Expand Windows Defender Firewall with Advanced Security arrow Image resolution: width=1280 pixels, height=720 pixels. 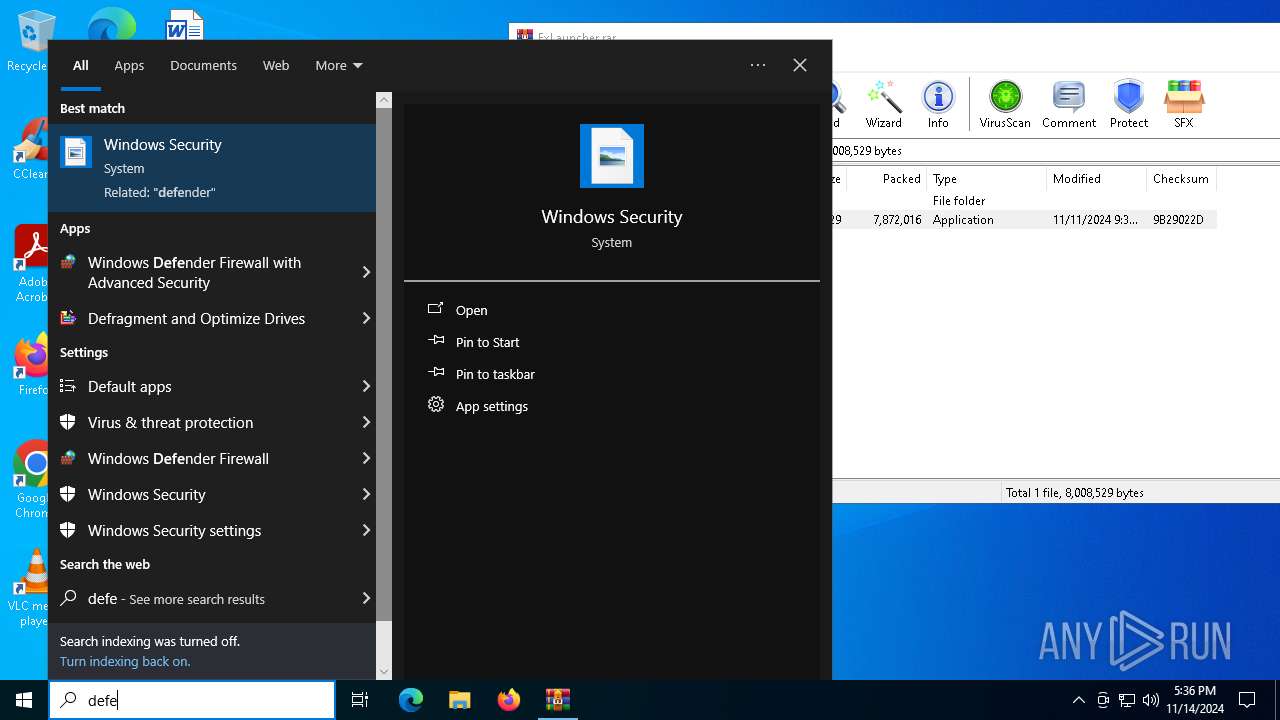[366, 272]
